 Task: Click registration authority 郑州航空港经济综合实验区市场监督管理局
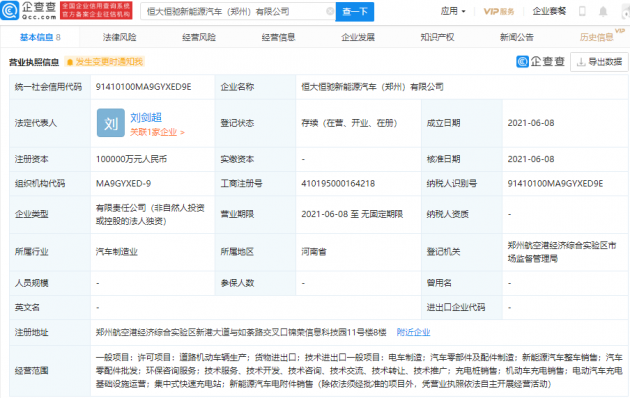(x=562, y=252)
